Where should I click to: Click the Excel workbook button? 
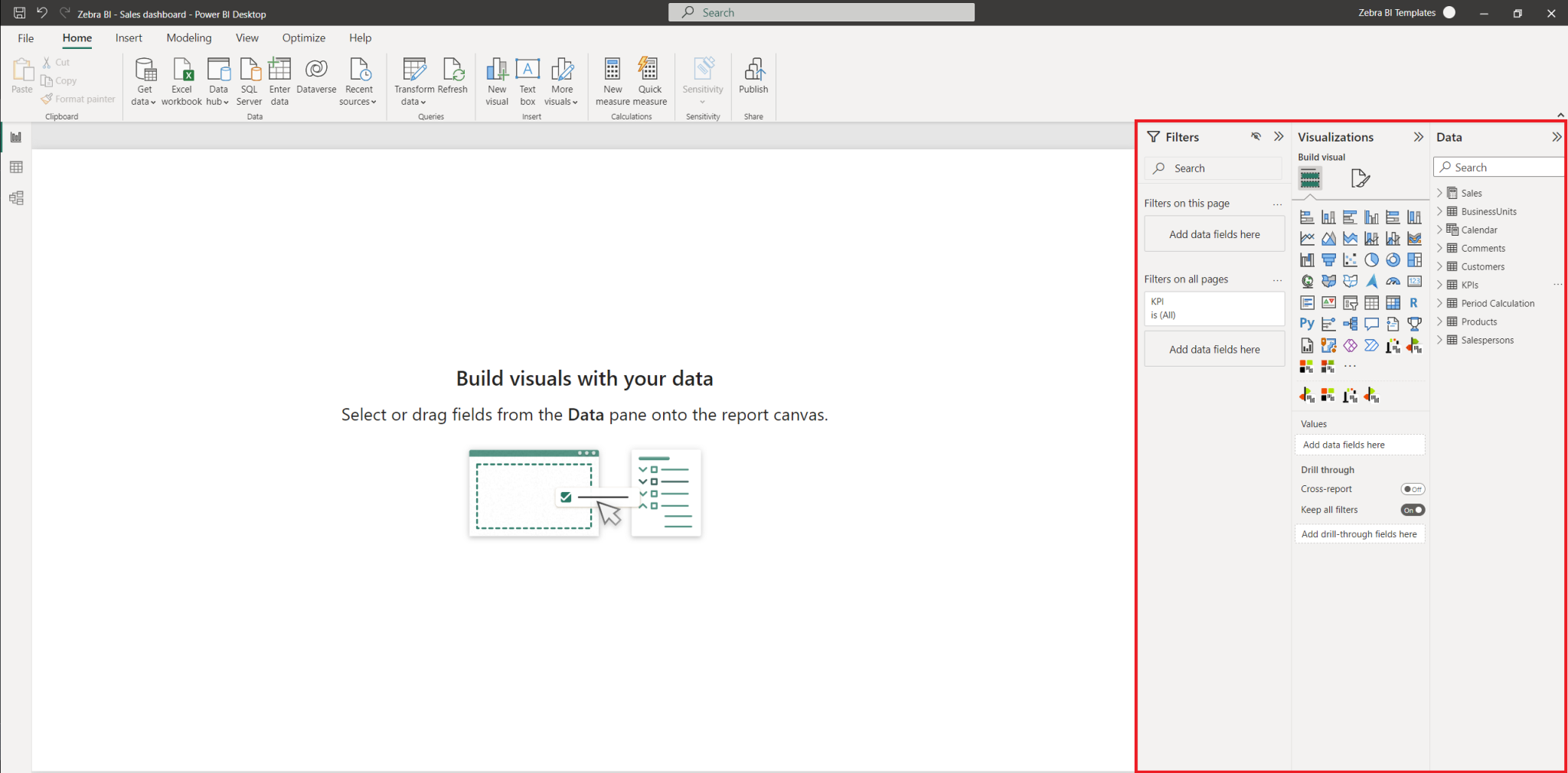[x=181, y=82]
